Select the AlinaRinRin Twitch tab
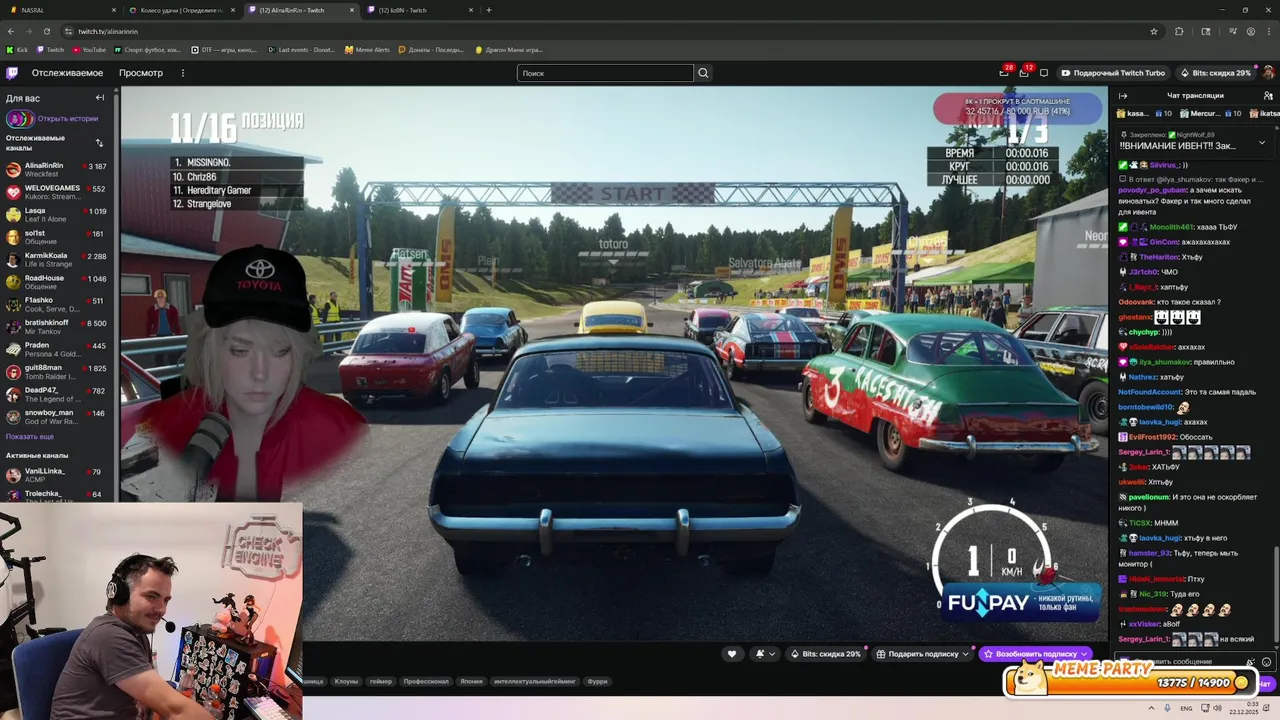 [301, 10]
